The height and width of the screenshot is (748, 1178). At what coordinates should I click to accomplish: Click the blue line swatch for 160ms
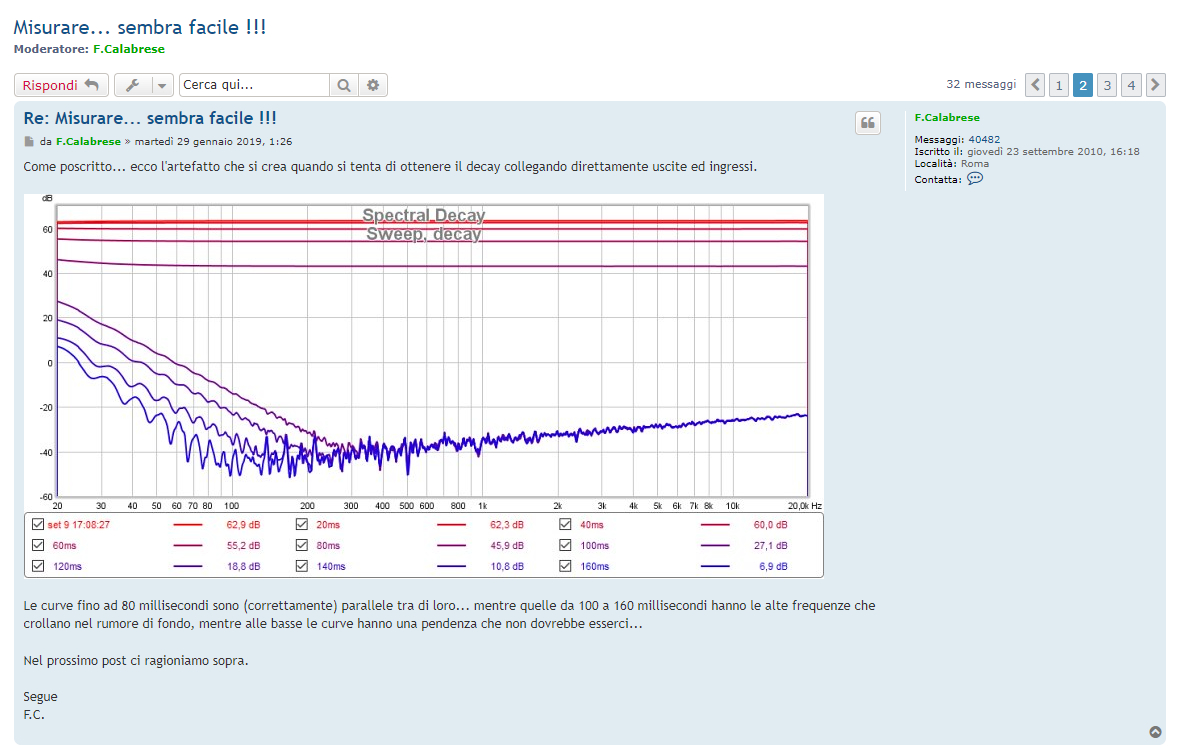tap(715, 566)
